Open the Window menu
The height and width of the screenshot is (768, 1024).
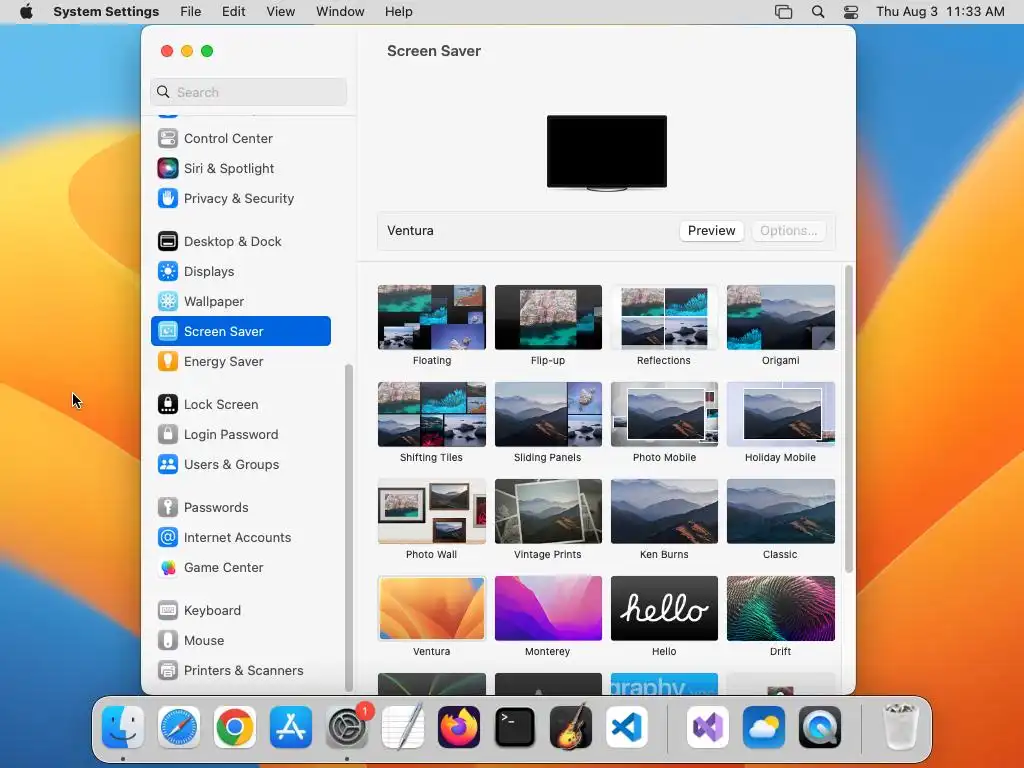pyautogui.click(x=340, y=12)
